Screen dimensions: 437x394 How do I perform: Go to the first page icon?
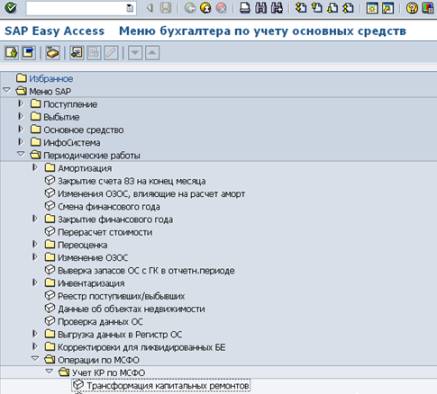(301, 8)
